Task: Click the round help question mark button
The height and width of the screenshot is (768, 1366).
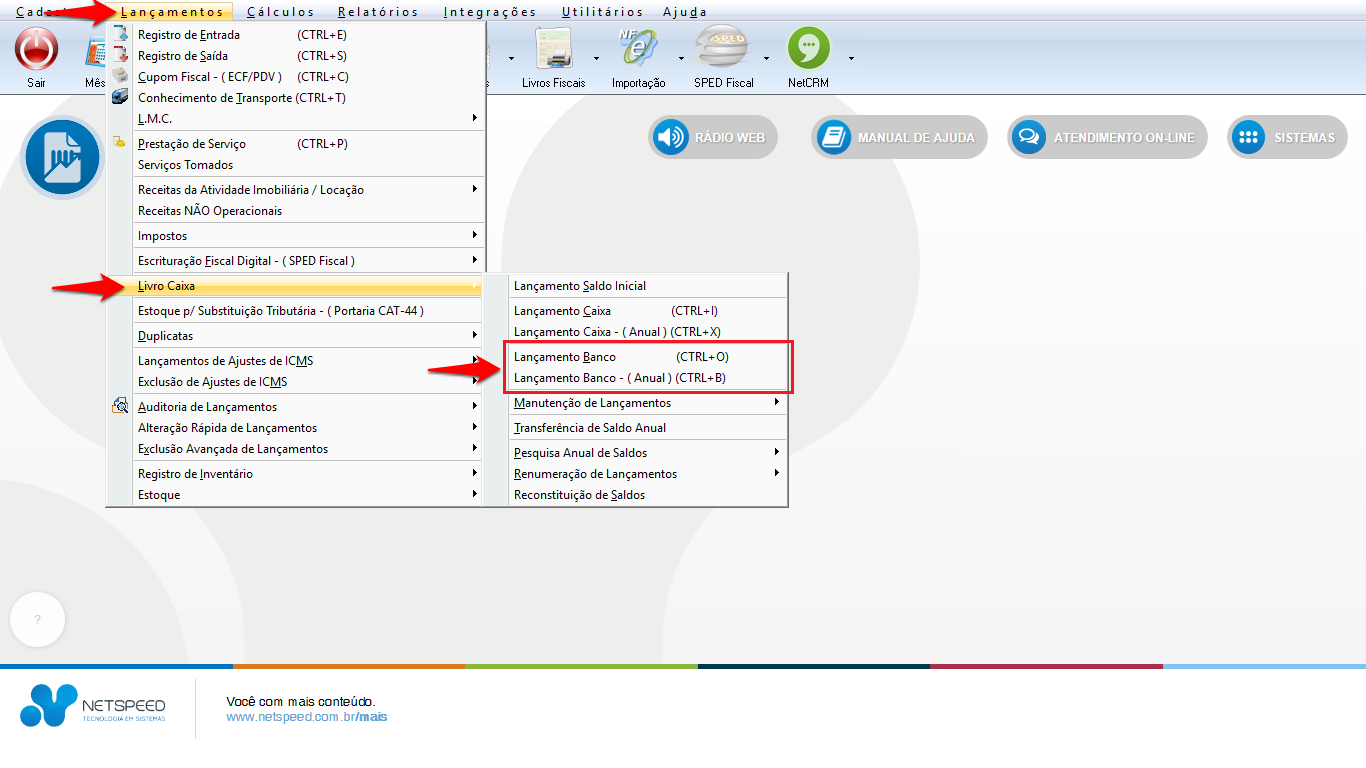Action: pyautogui.click(x=37, y=620)
